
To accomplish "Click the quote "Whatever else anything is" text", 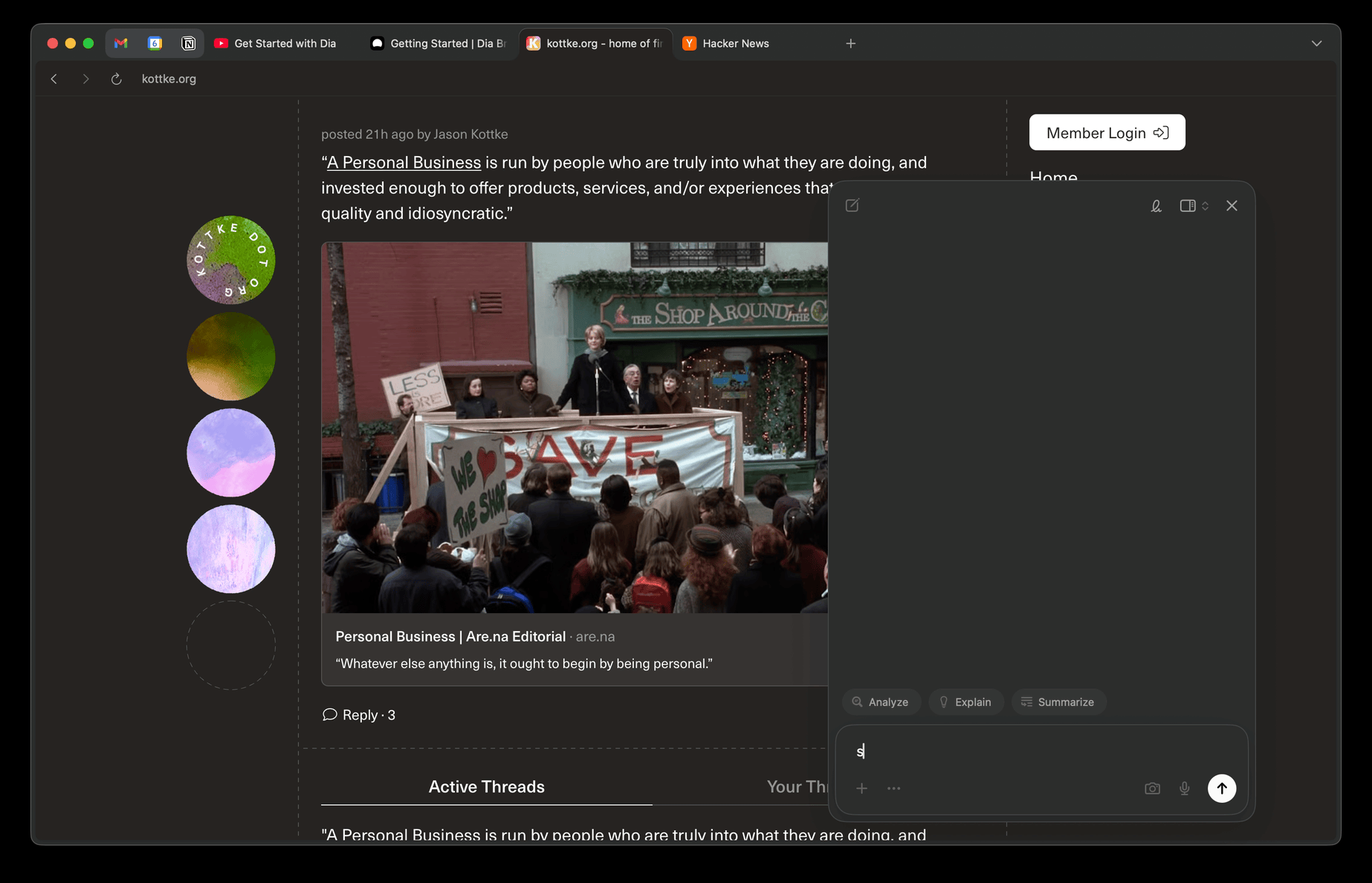I will [524, 663].
